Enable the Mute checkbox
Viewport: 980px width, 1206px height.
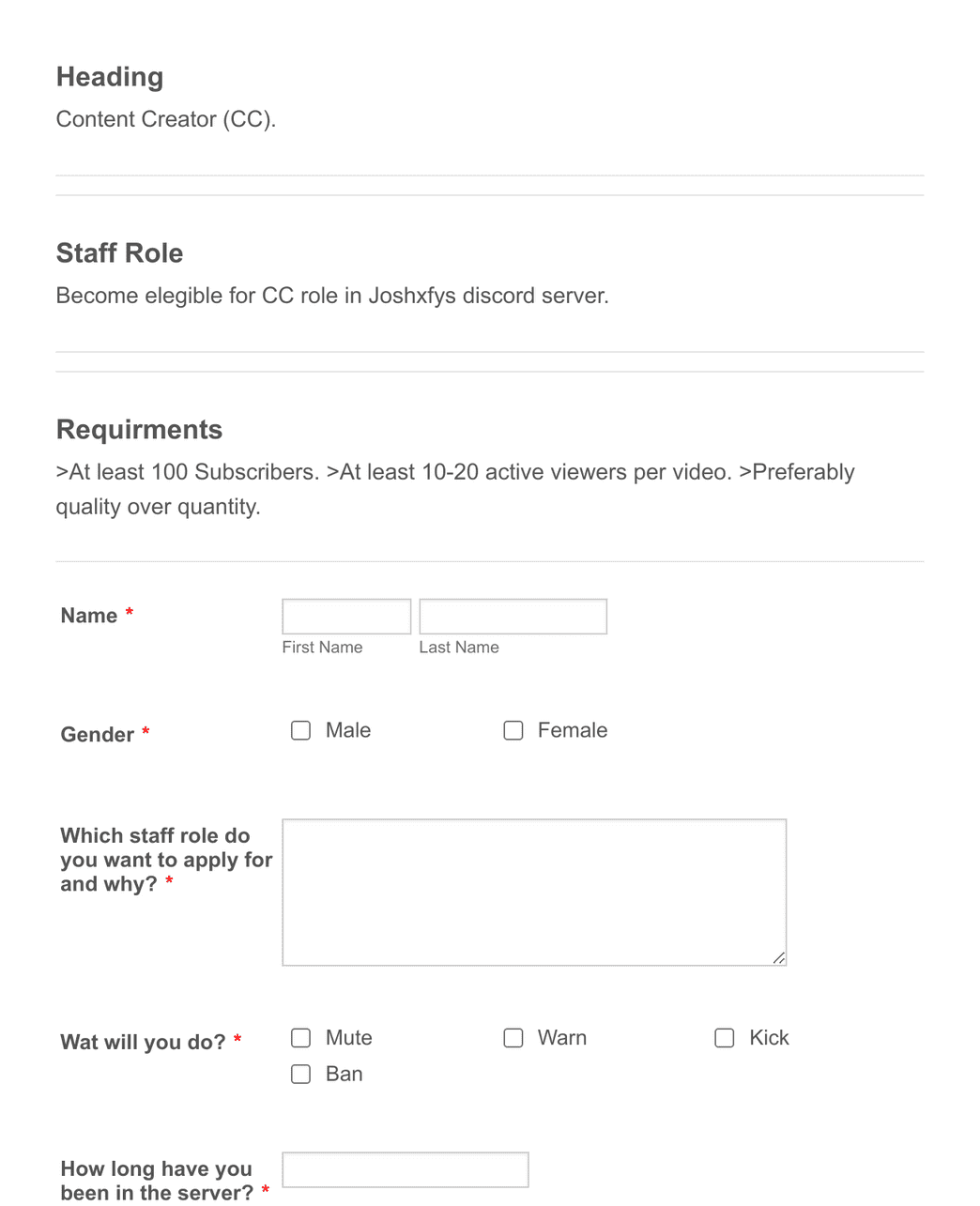300,1038
